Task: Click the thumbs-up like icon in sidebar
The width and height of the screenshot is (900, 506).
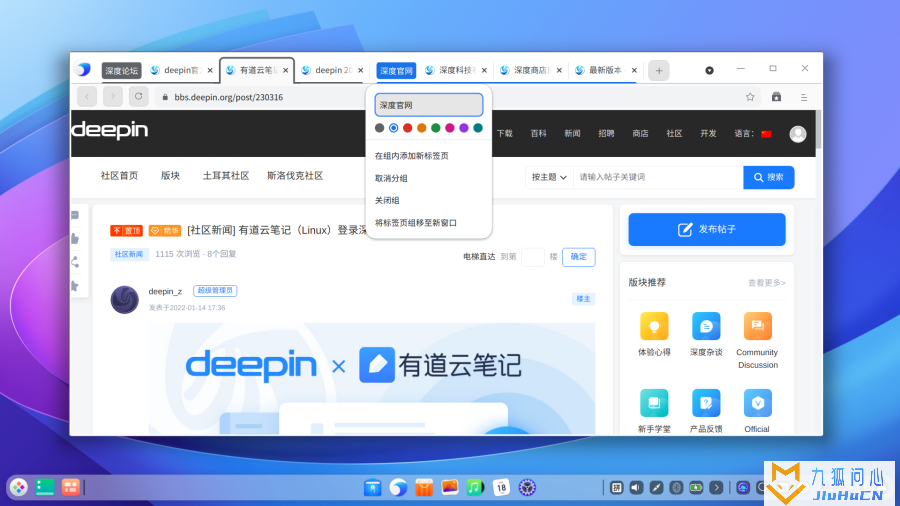Action: (75, 239)
